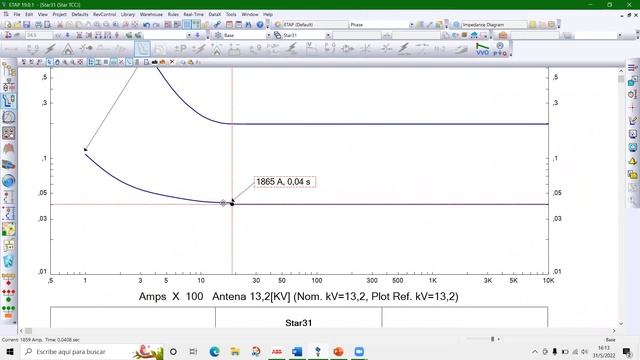
Task: Click vertical scrollbar down arrow
Action: click(x=621, y=324)
